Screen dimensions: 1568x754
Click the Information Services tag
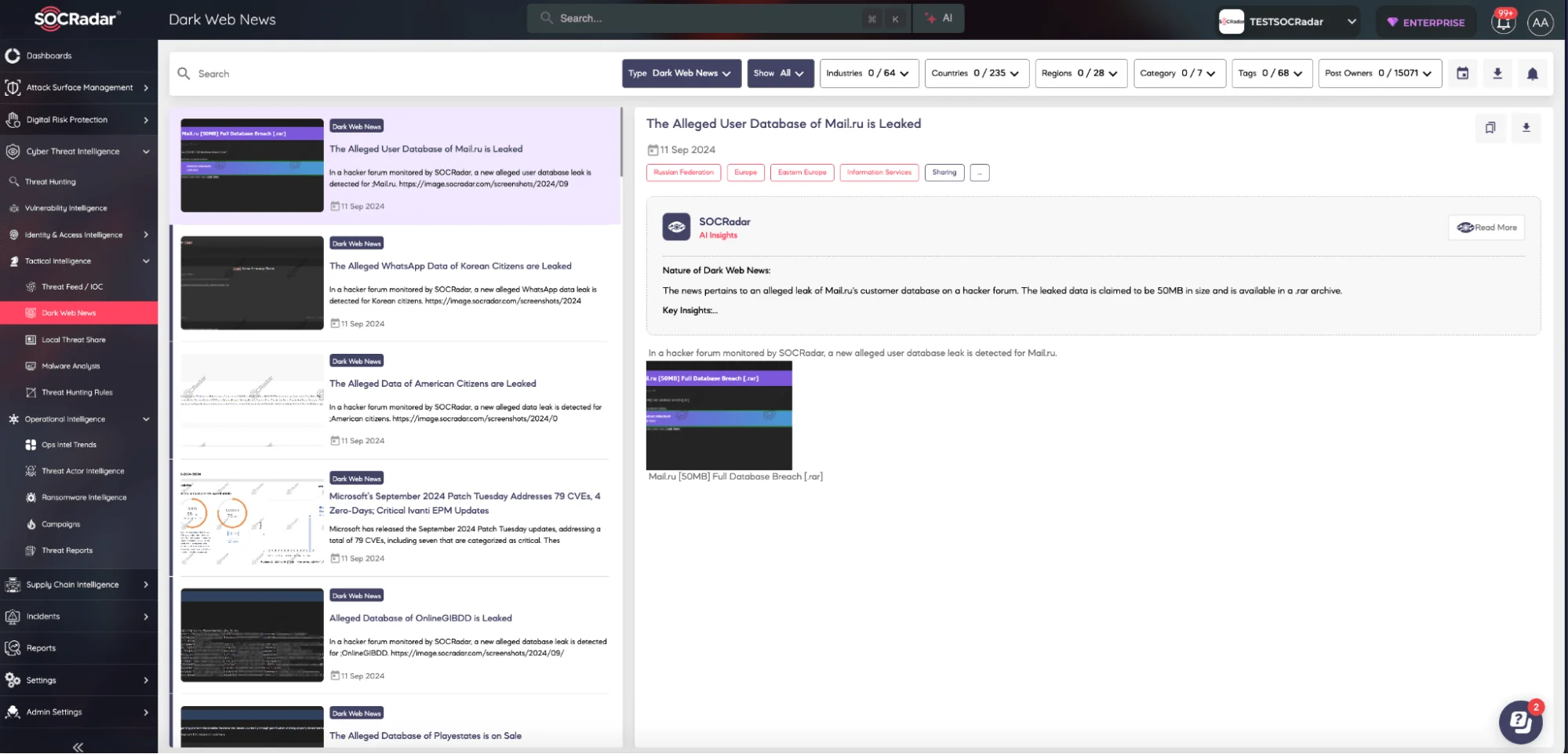coord(879,173)
